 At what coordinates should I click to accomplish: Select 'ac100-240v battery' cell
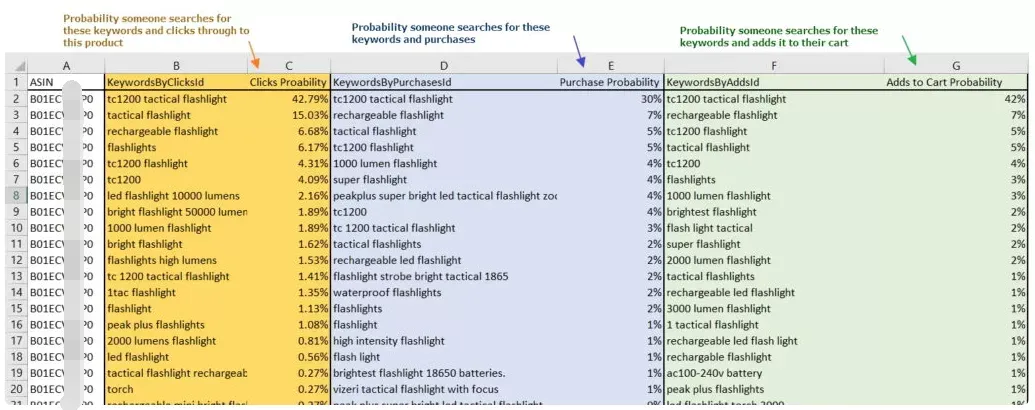click(x=774, y=373)
